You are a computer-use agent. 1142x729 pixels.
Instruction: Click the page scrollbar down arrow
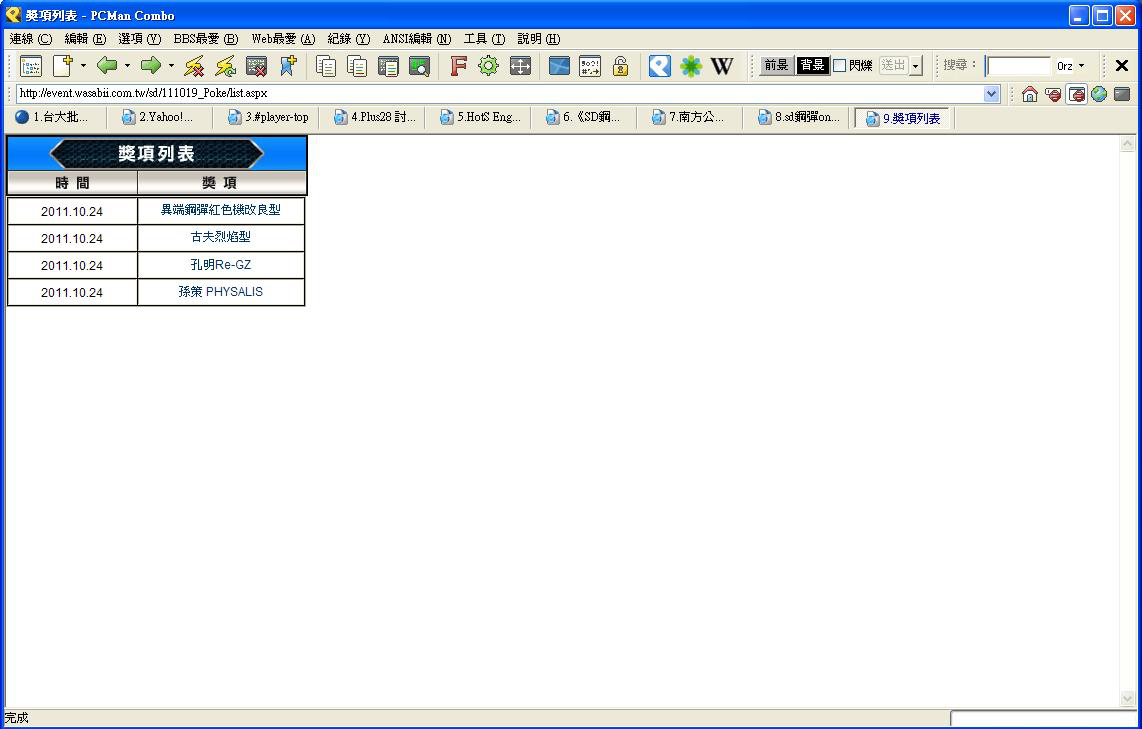pos(1127,699)
